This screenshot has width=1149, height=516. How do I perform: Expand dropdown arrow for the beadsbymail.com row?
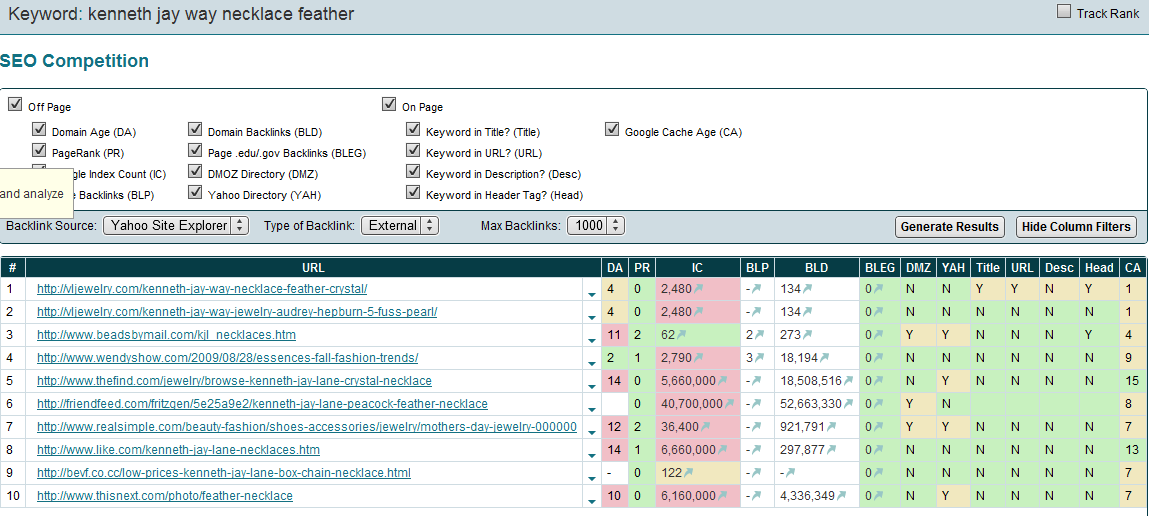pos(591,337)
